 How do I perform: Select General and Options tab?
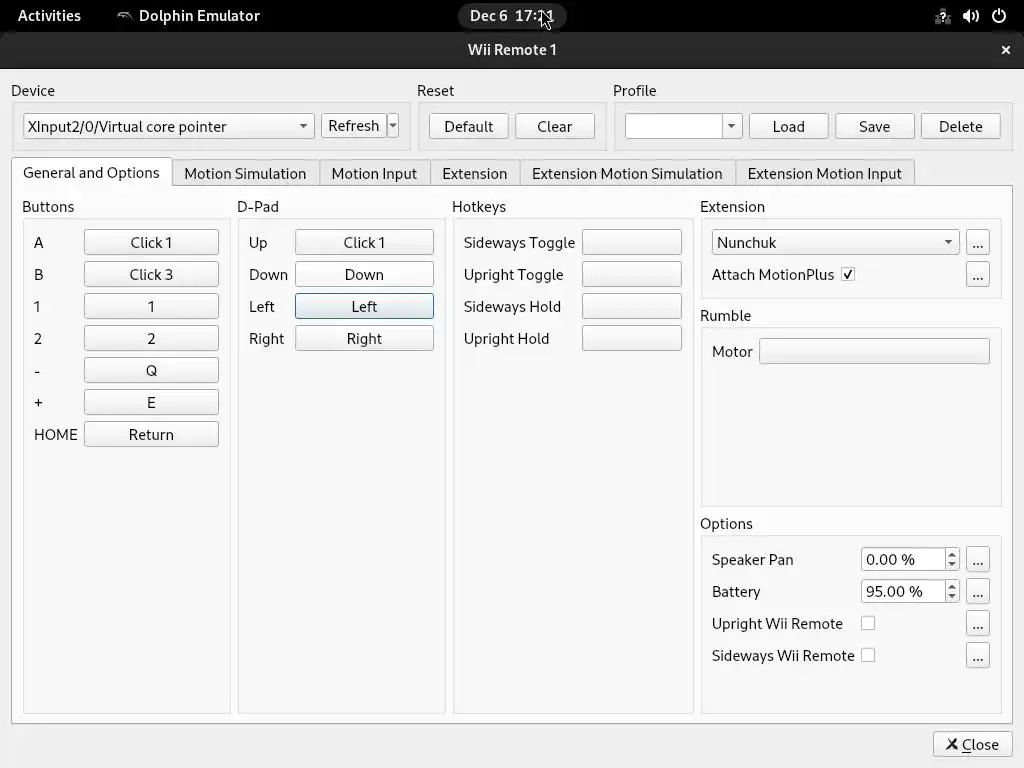91,172
